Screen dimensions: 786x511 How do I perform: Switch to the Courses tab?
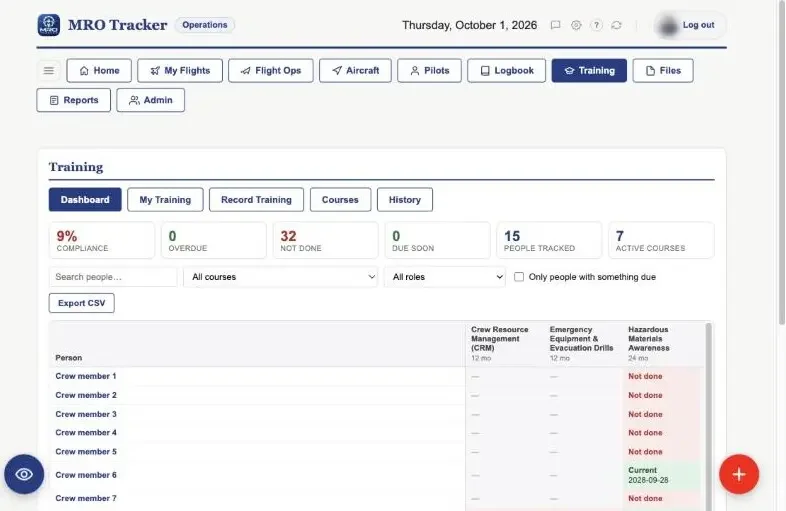tap(340, 200)
